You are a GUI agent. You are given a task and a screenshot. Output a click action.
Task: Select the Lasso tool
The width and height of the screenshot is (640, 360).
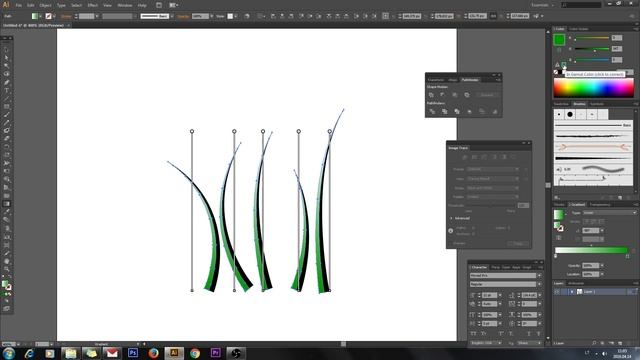7,74
